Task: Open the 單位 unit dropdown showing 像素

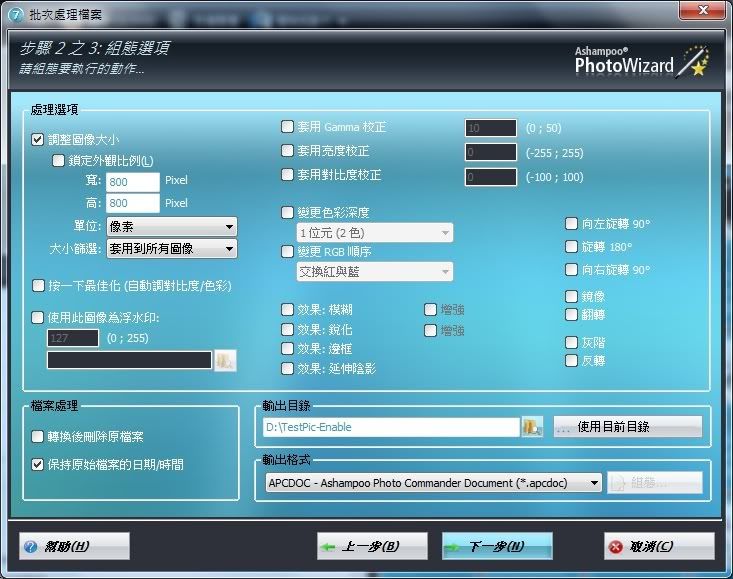Action: [x=172, y=227]
